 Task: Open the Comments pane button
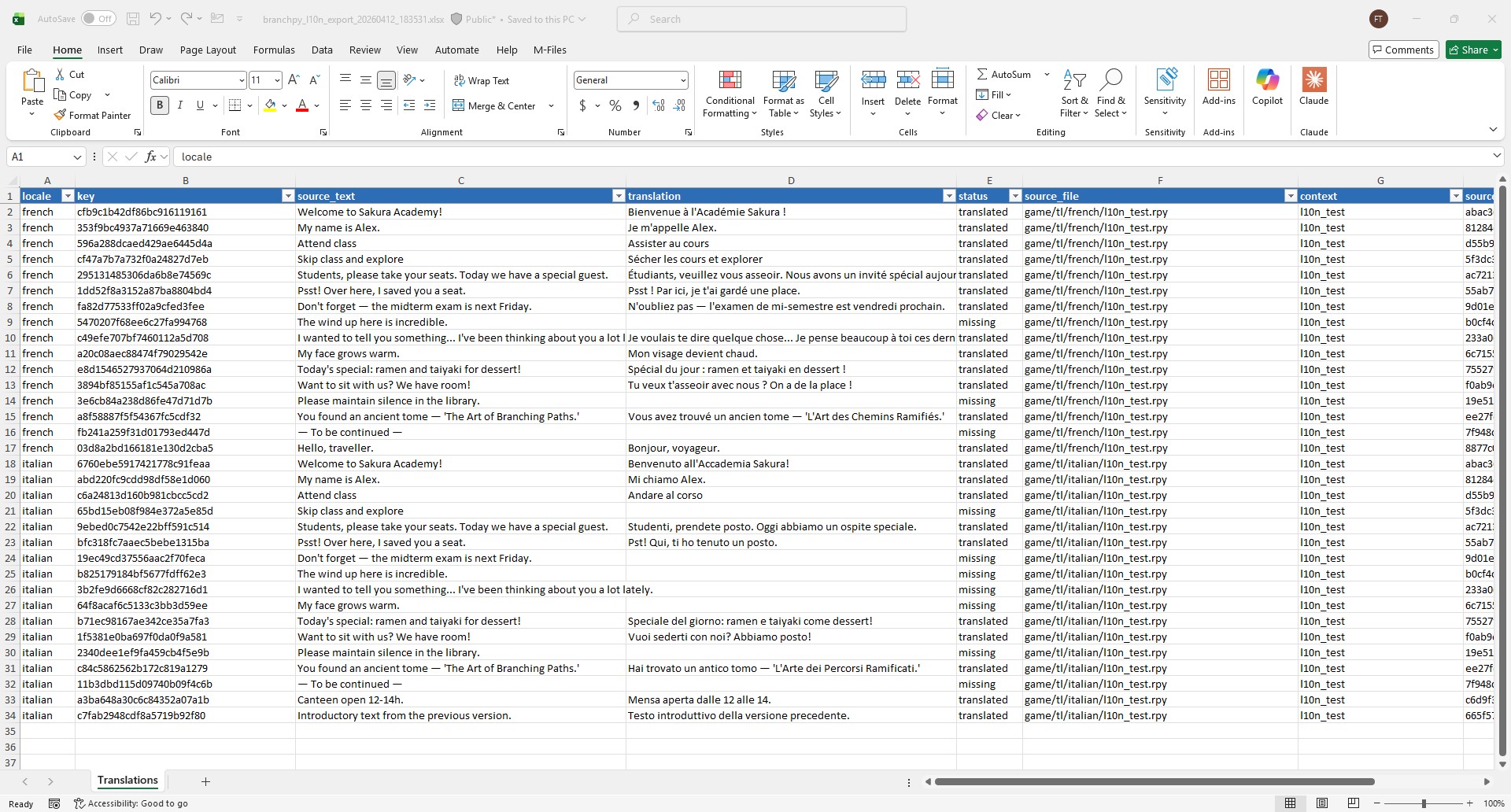click(1403, 50)
